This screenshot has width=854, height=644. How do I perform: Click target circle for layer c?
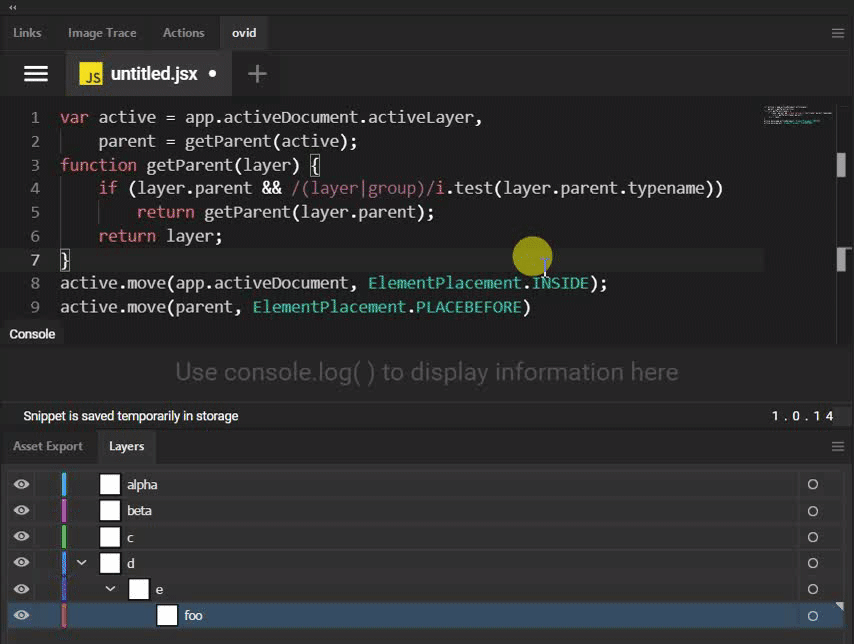point(813,537)
